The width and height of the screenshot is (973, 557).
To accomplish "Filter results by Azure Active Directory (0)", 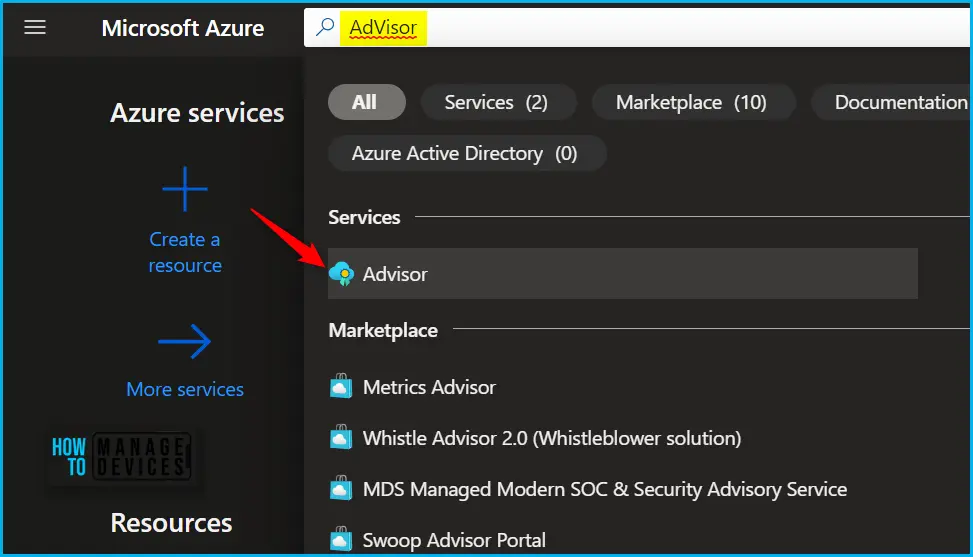I will tap(467, 153).
